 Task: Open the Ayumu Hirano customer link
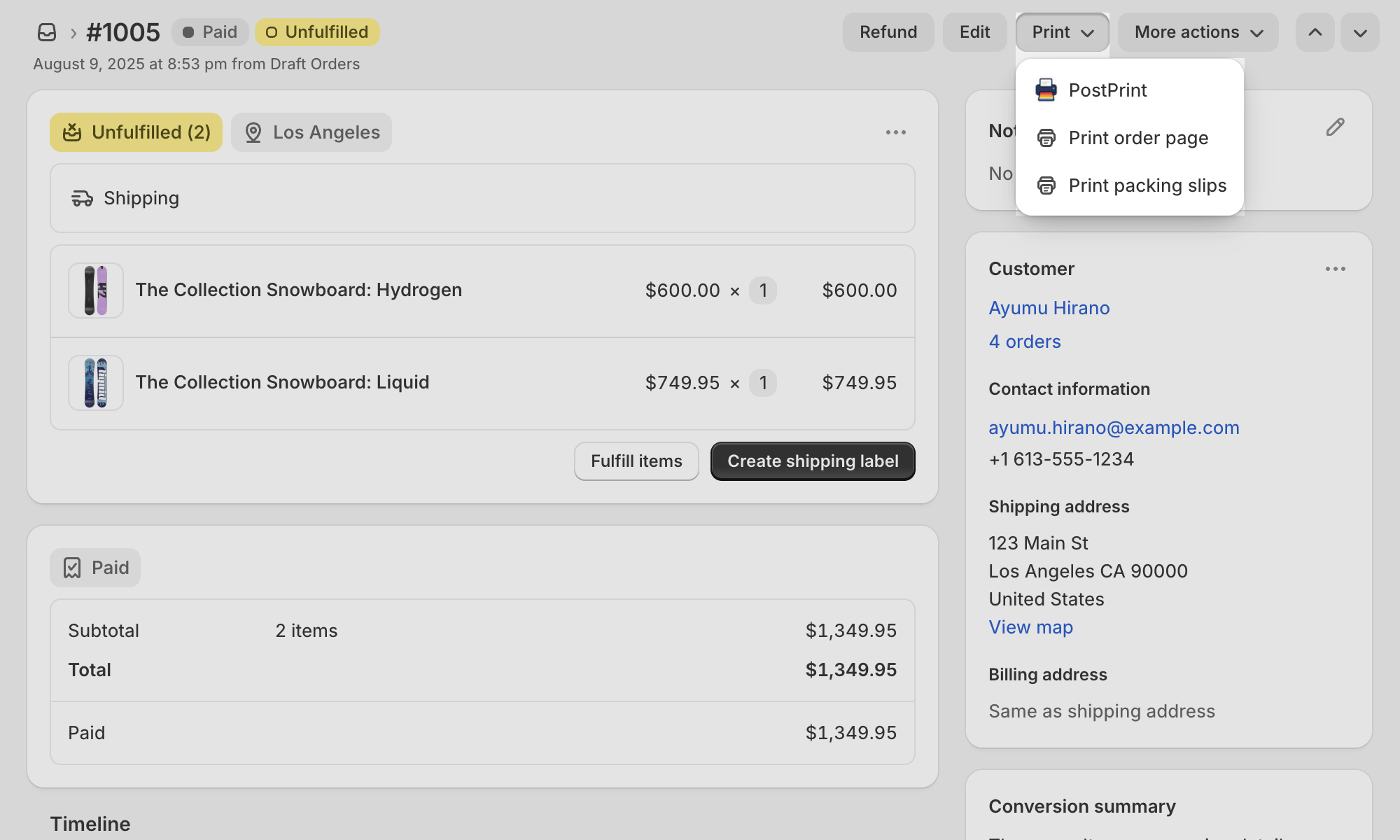(1049, 308)
